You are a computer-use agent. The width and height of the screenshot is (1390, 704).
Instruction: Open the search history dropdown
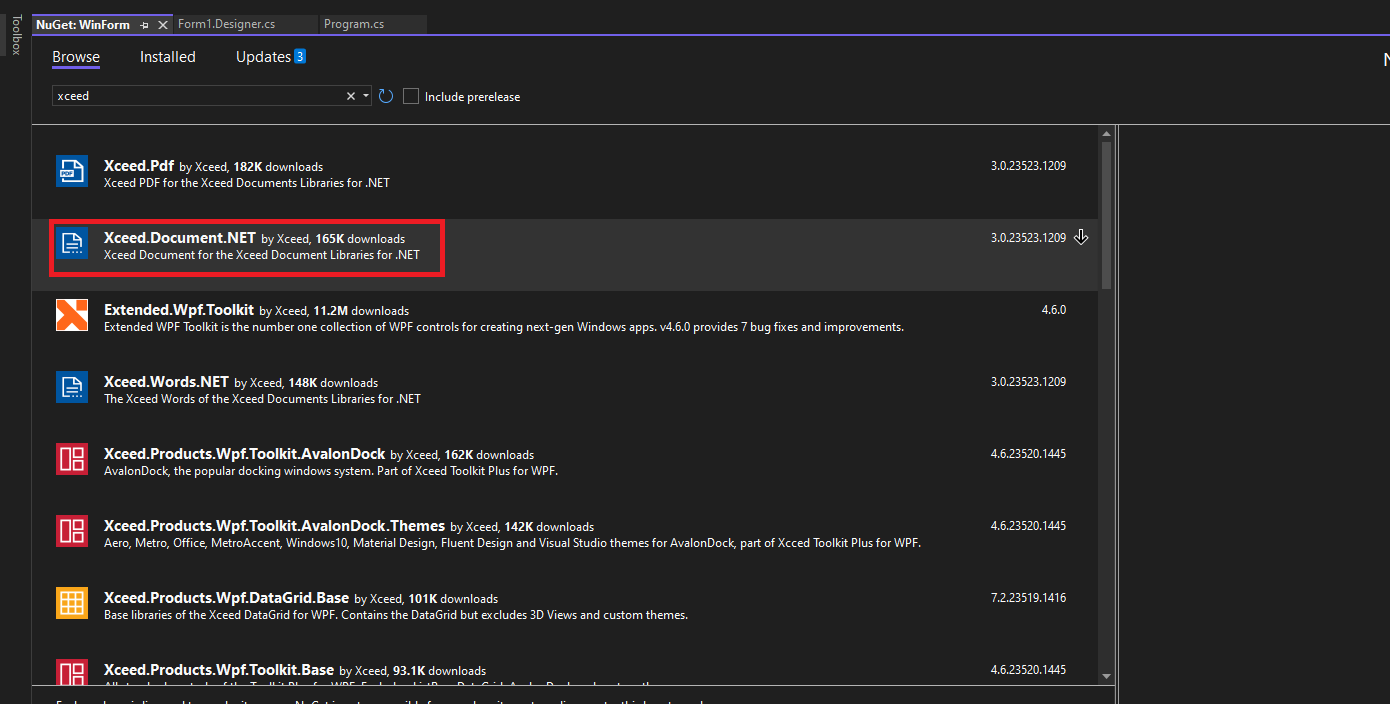[x=365, y=95]
